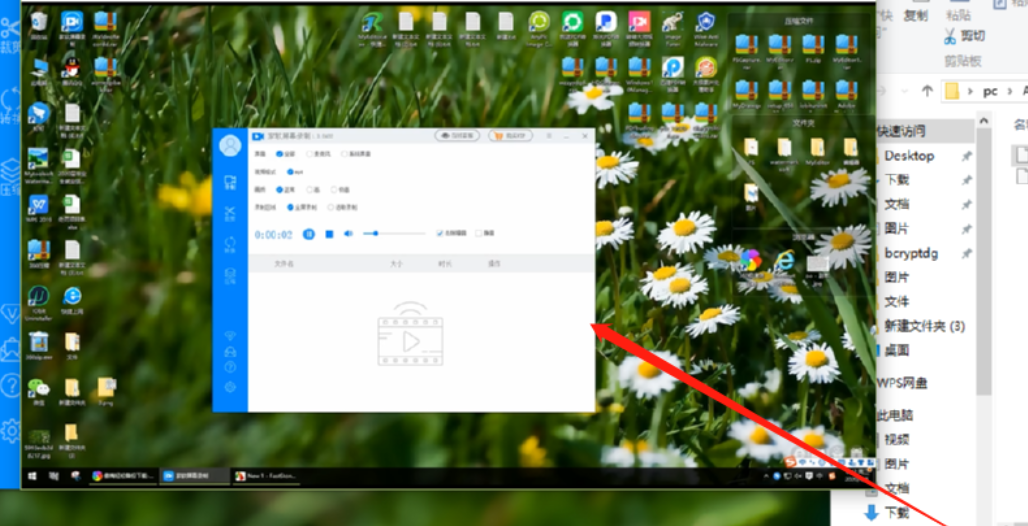Screen dimensions: 1028x526
Task: Open the convert tool in recorder sidebar
Action: point(230,245)
